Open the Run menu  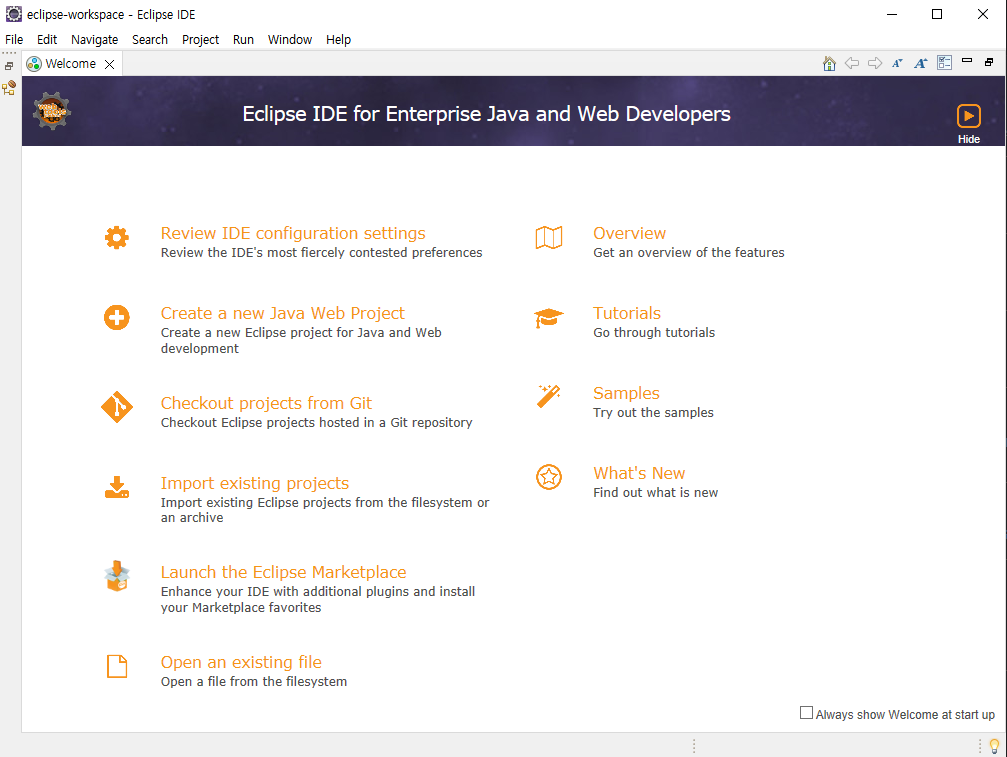pyautogui.click(x=243, y=40)
